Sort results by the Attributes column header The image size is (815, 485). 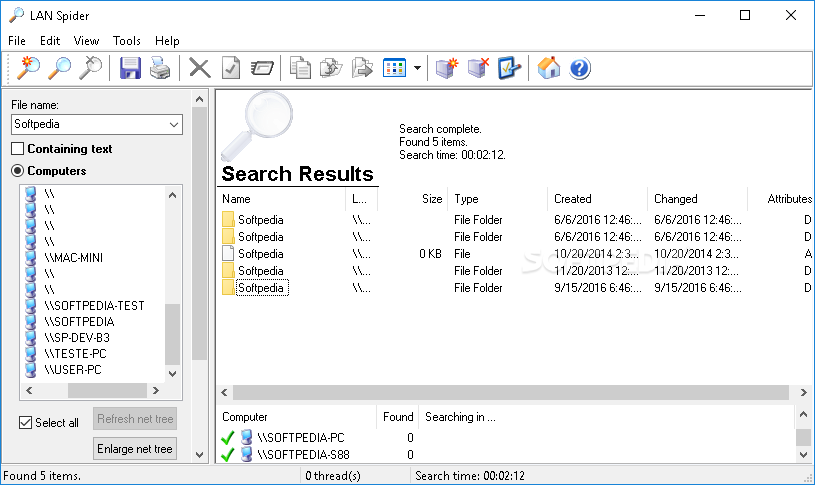pyautogui.click(x=781, y=199)
